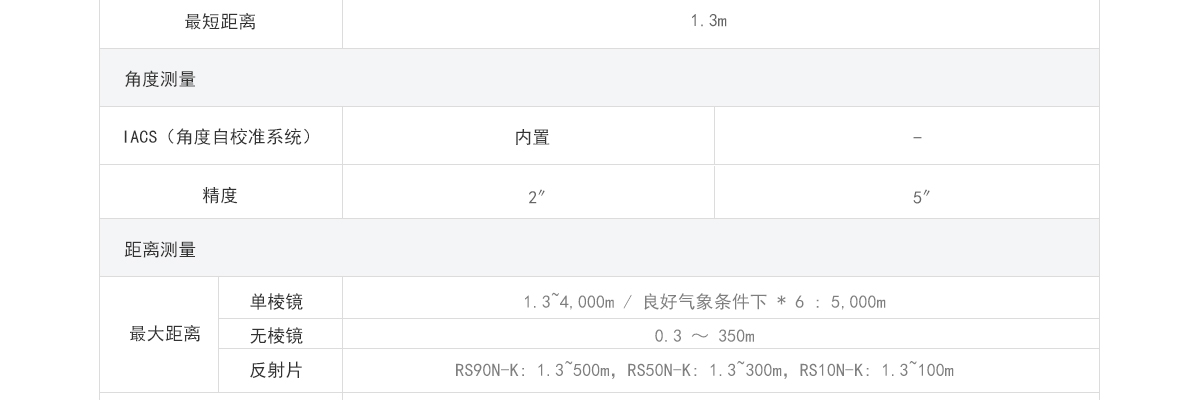Click the 无棱镜 sub-label
The height and width of the screenshot is (400, 1200).
[276, 335]
